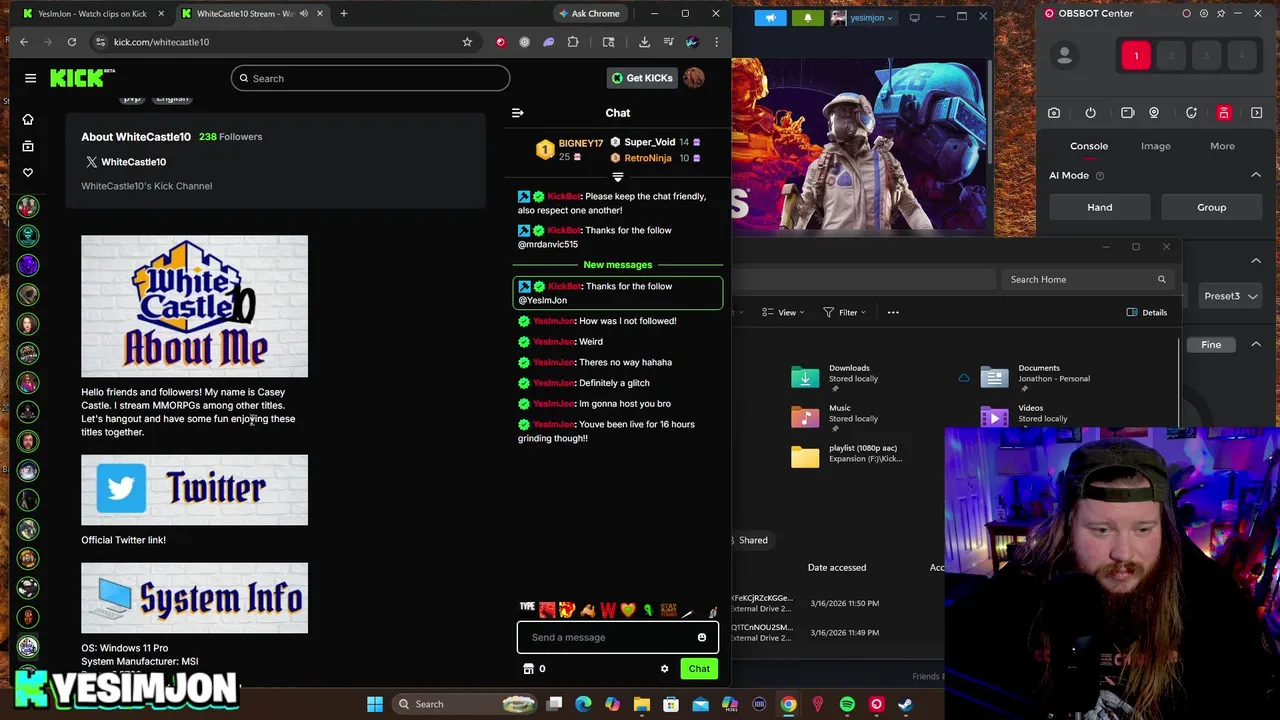Screen dimensions: 1280x720
Task: Open Steam from the taskbar
Action: point(905,704)
